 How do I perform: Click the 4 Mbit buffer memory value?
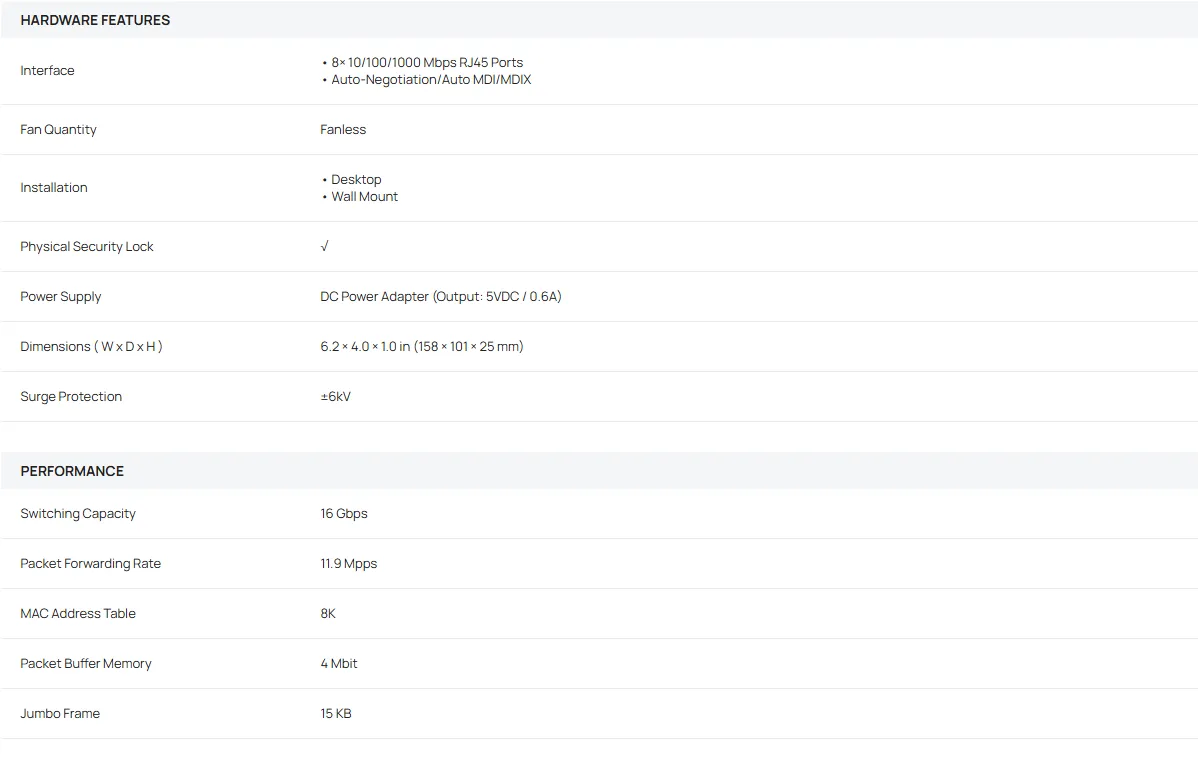(x=339, y=664)
